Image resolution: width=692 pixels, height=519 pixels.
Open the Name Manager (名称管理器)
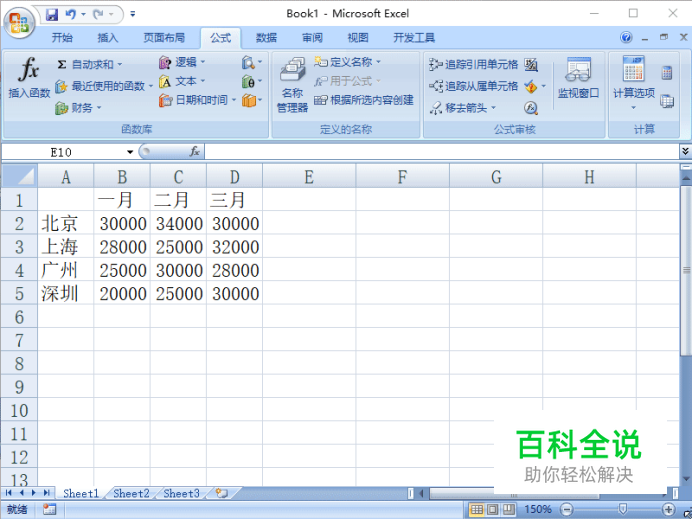[292, 85]
